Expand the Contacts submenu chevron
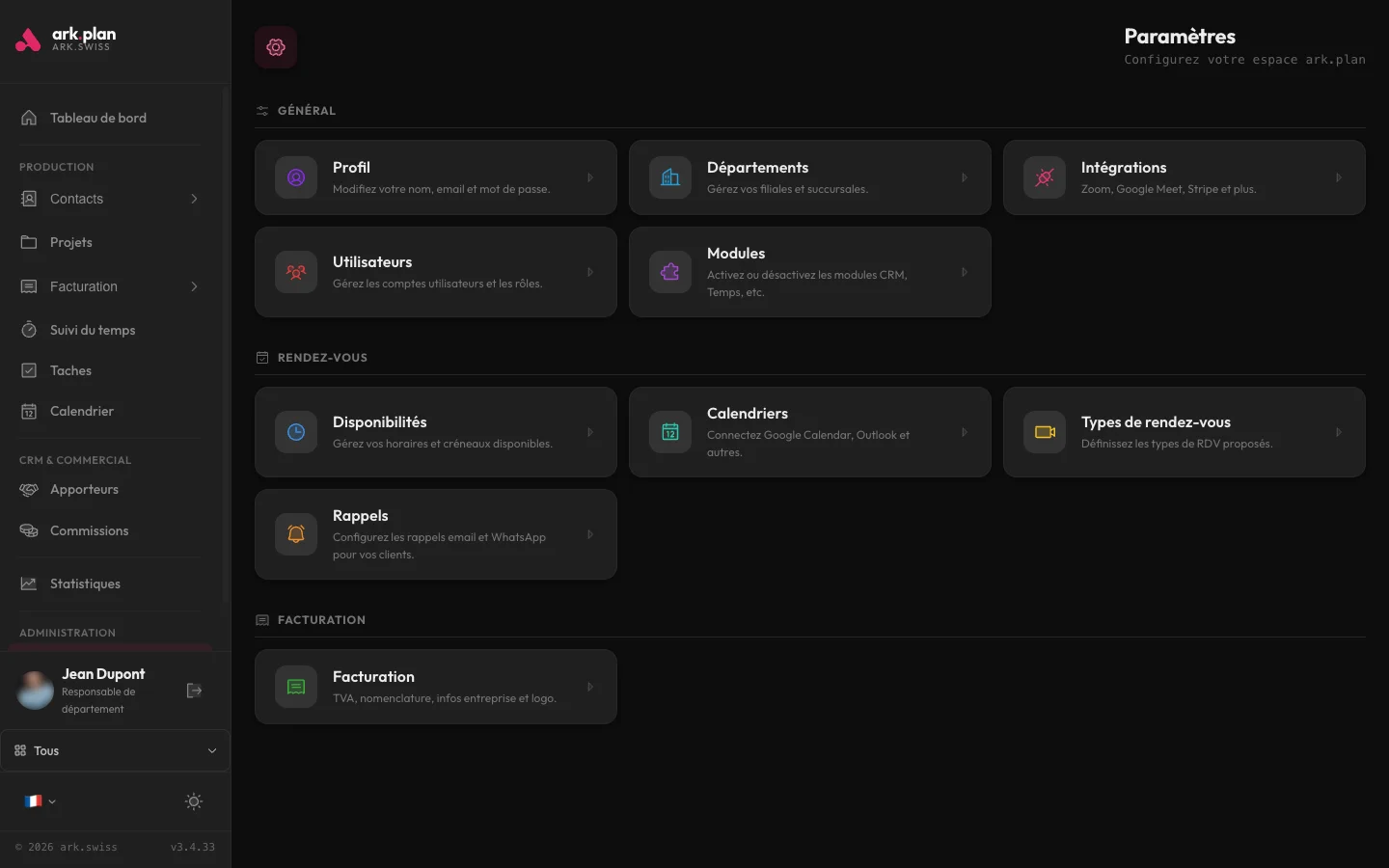This screenshot has width=1389, height=868. tap(194, 199)
